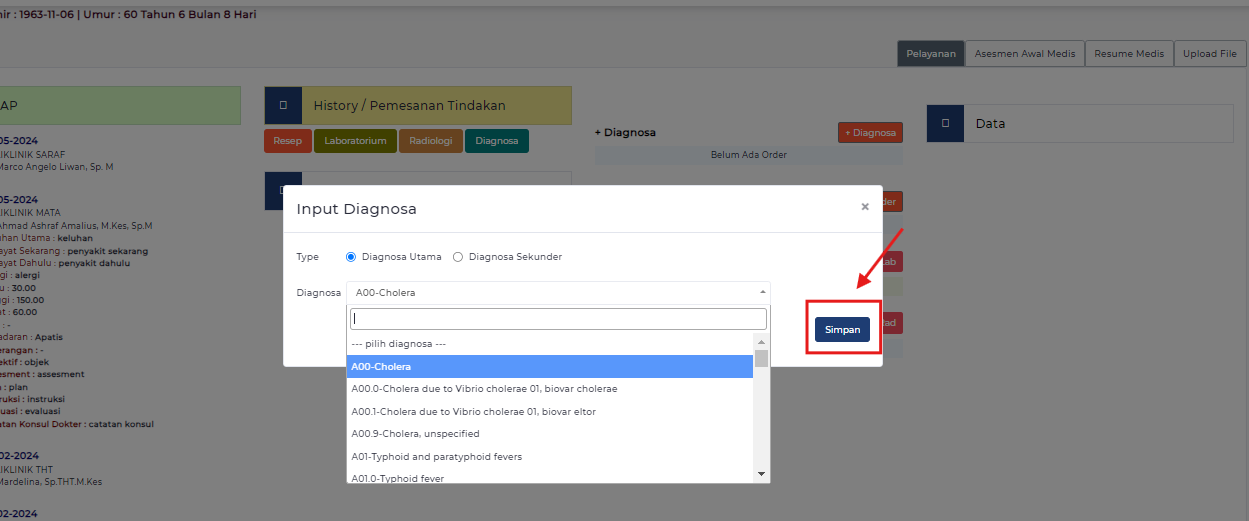Click the diagnosis search input field
Screen dimensions: 1249x521
(558, 319)
